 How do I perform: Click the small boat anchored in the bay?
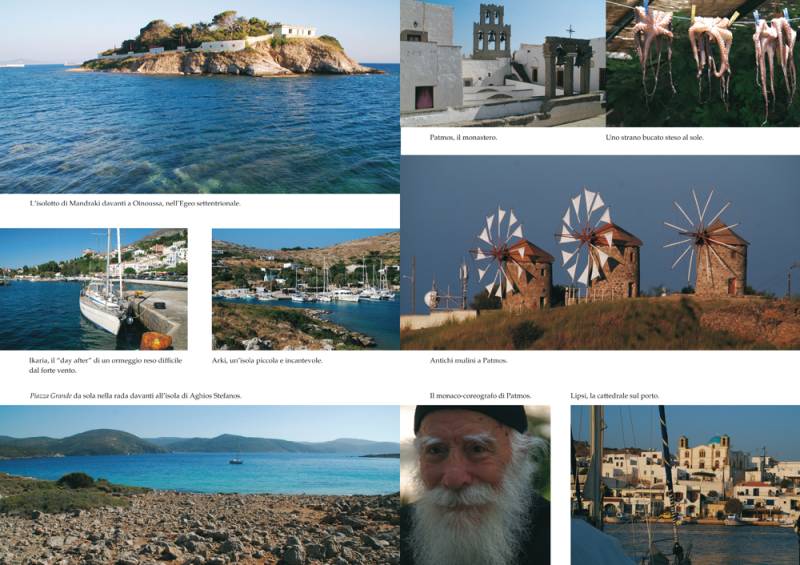coord(236,461)
